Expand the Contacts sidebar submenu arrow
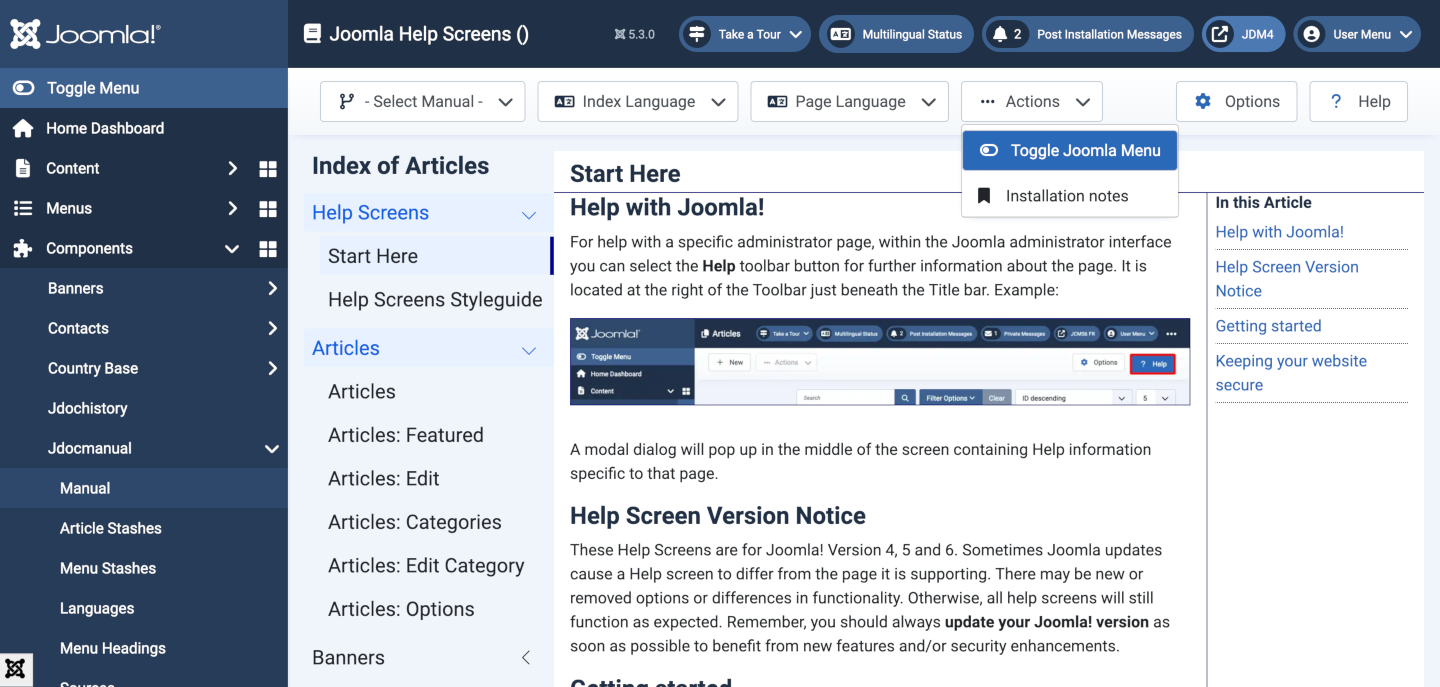The width and height of the screenshot is (1440, 687). coord(272,328)
